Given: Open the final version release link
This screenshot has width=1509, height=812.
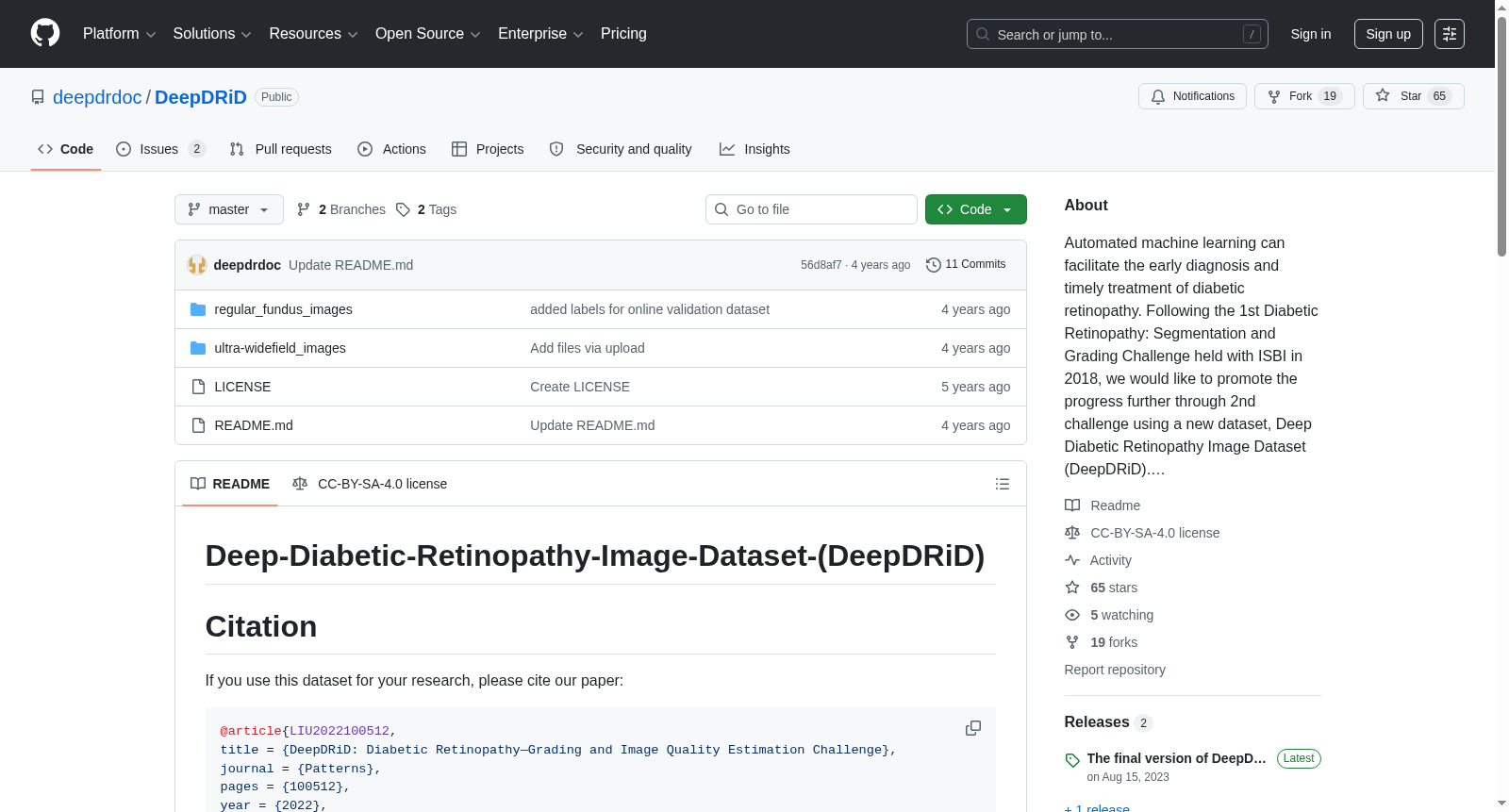Looking at the screenshot, I should [x=1176, y=758].
